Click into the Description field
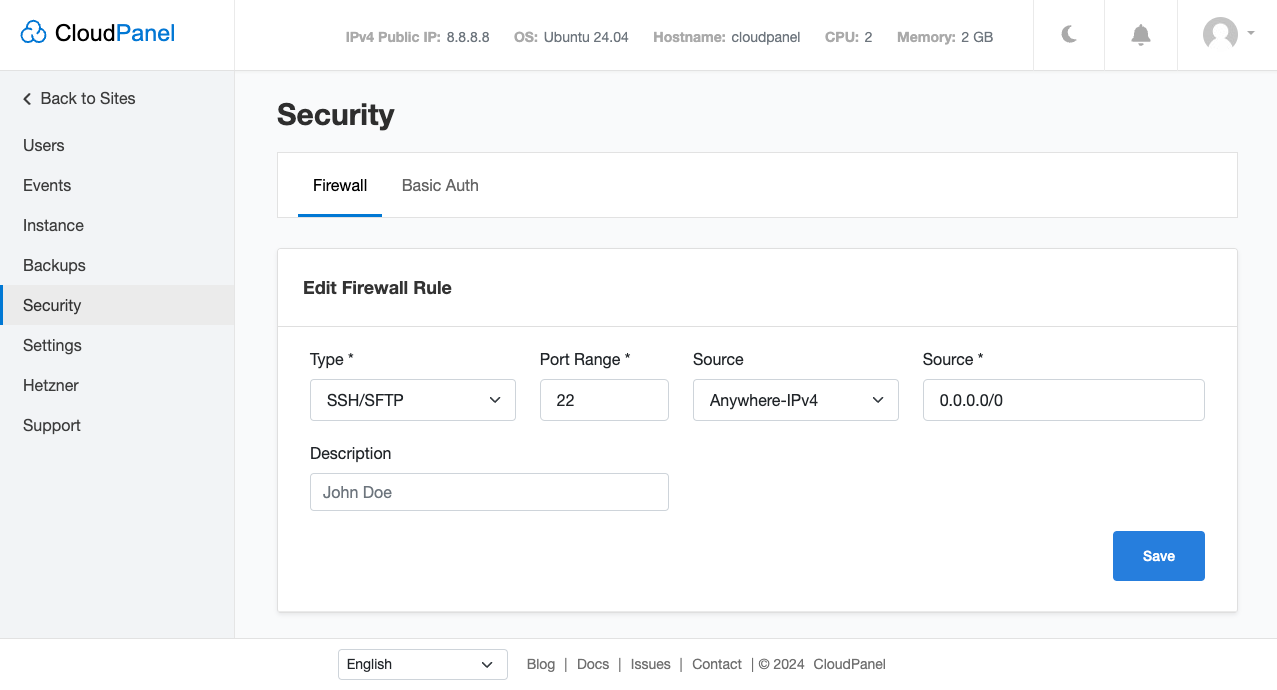Screen dimensions: 1277x690 coord(489,492)
